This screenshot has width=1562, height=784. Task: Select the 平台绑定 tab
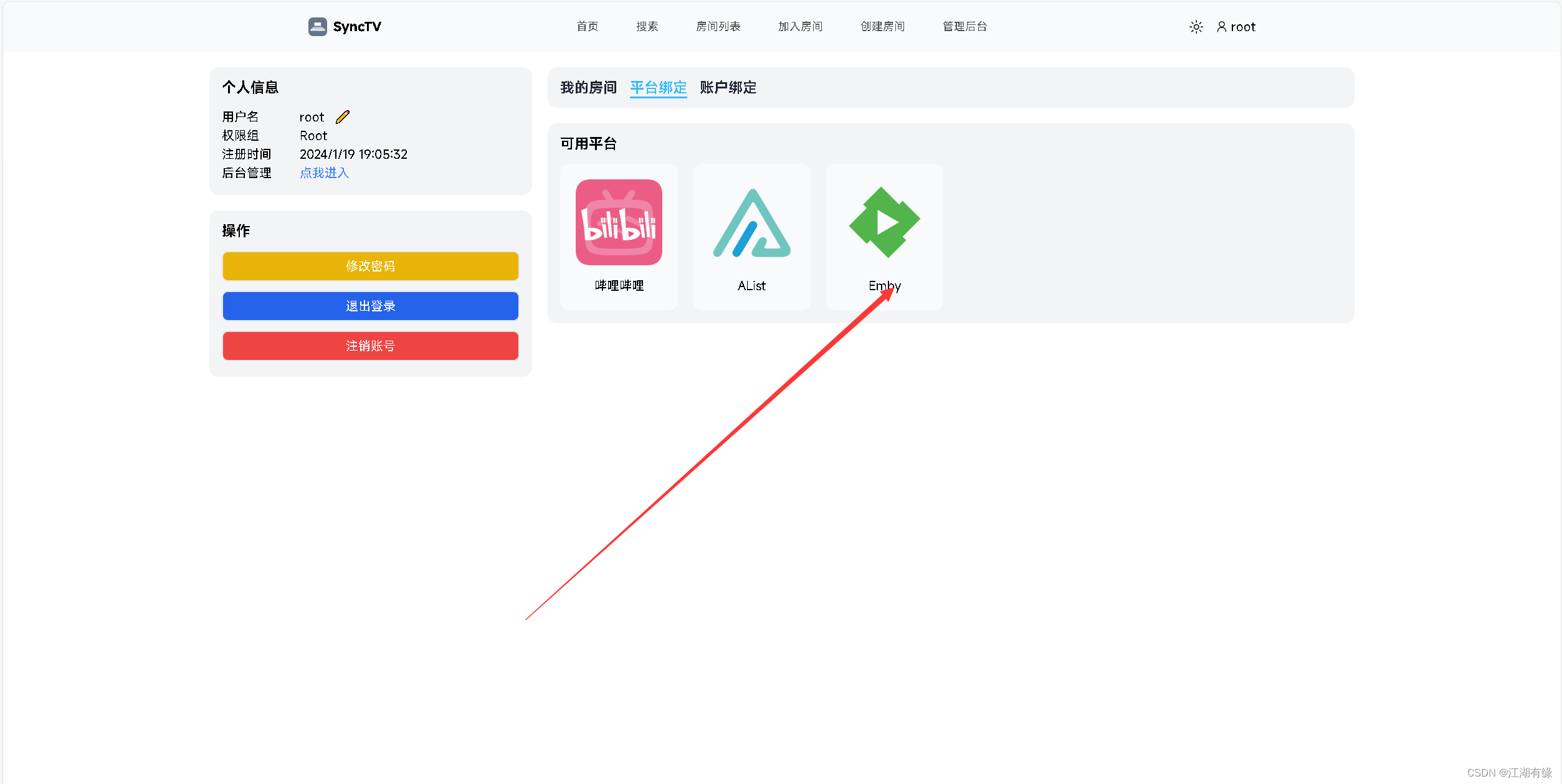point(657,88)
